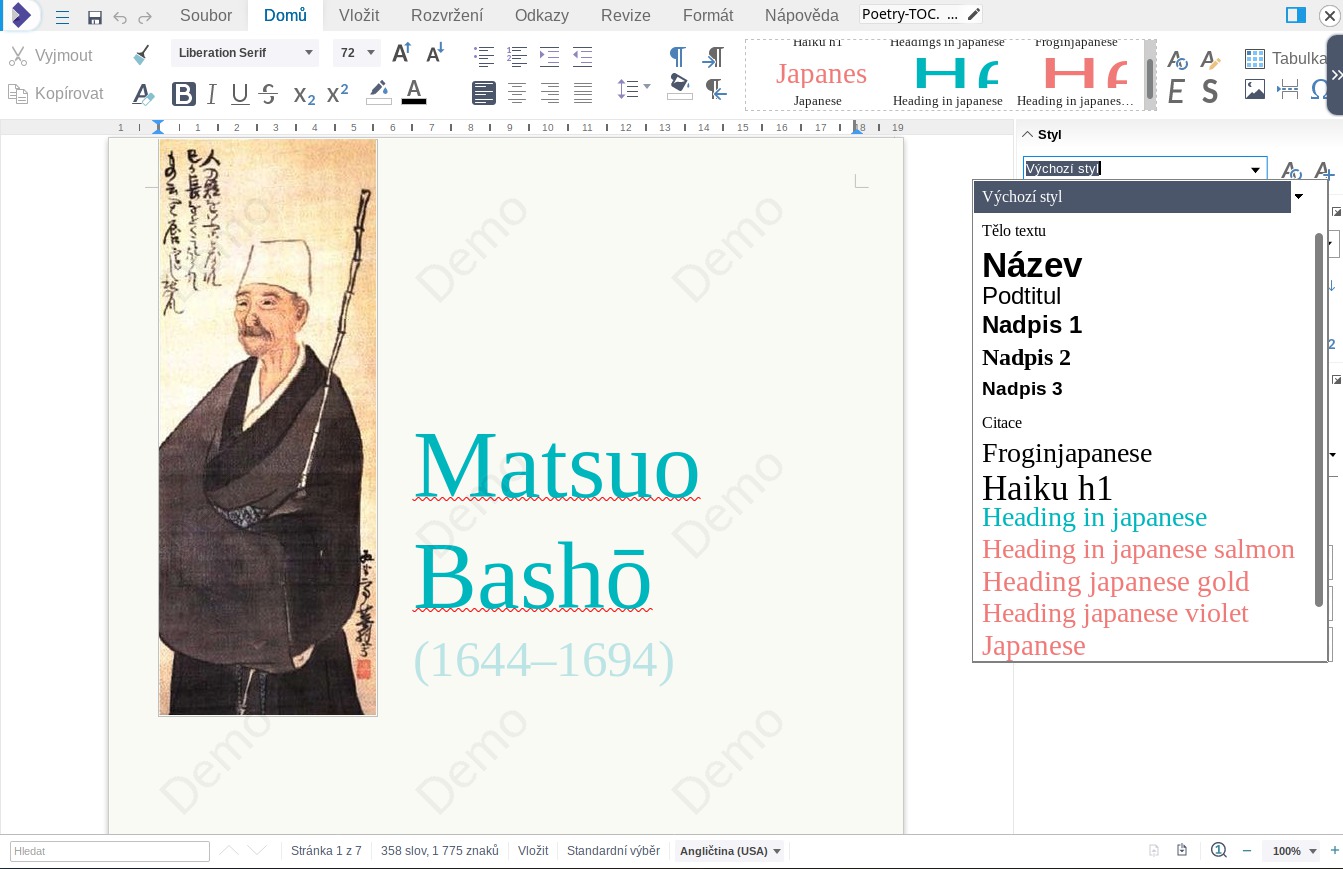
Task: Click the highlighting color swatch
Action: (379, 93)
